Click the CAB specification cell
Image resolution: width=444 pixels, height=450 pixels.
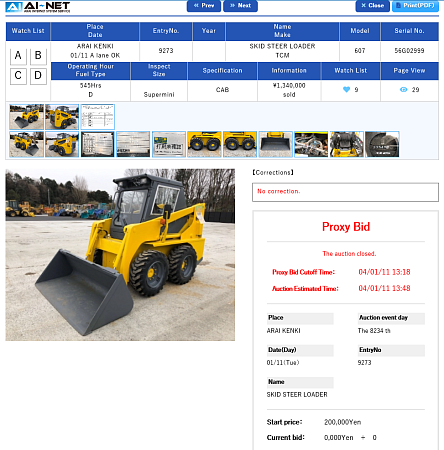tap(222, 90)
